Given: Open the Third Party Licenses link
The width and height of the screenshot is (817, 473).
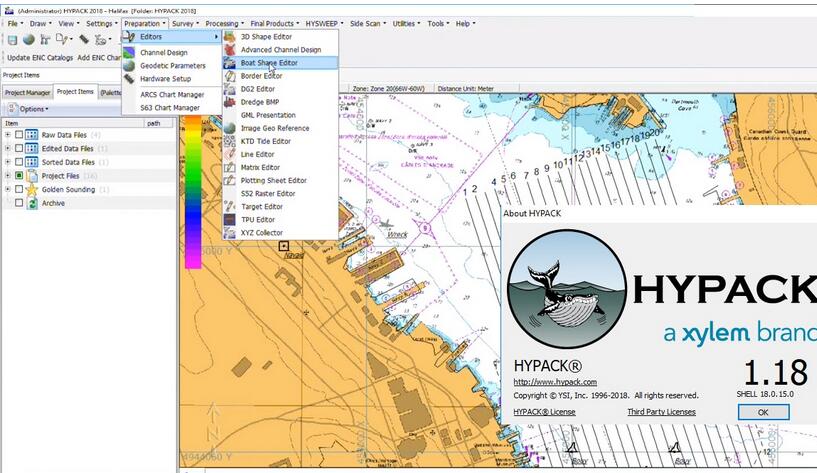Looking at the screenshot, I should (661, 412).
